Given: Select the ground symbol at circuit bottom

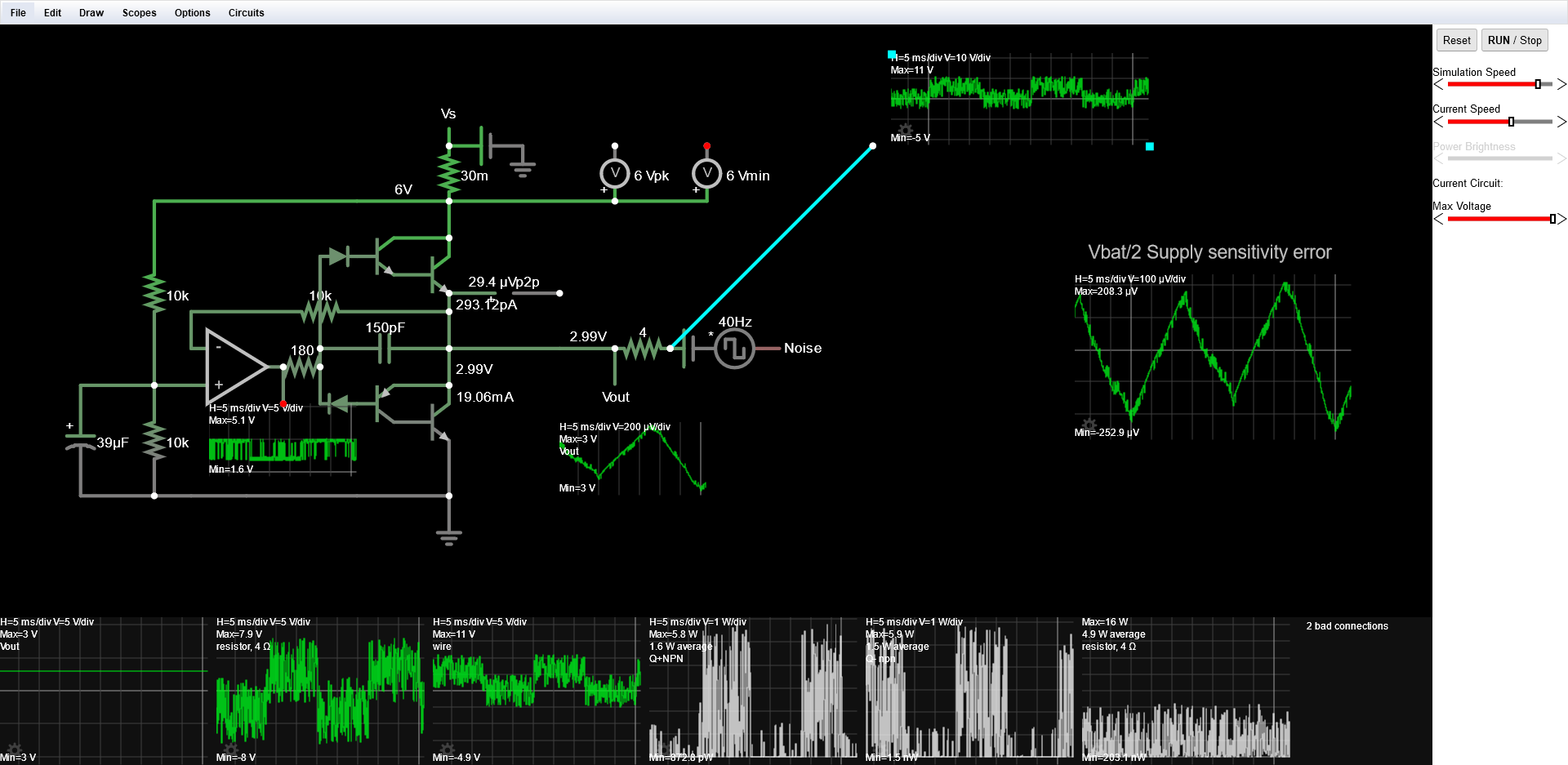Looking at the screenshot, I should click(449, 537).
